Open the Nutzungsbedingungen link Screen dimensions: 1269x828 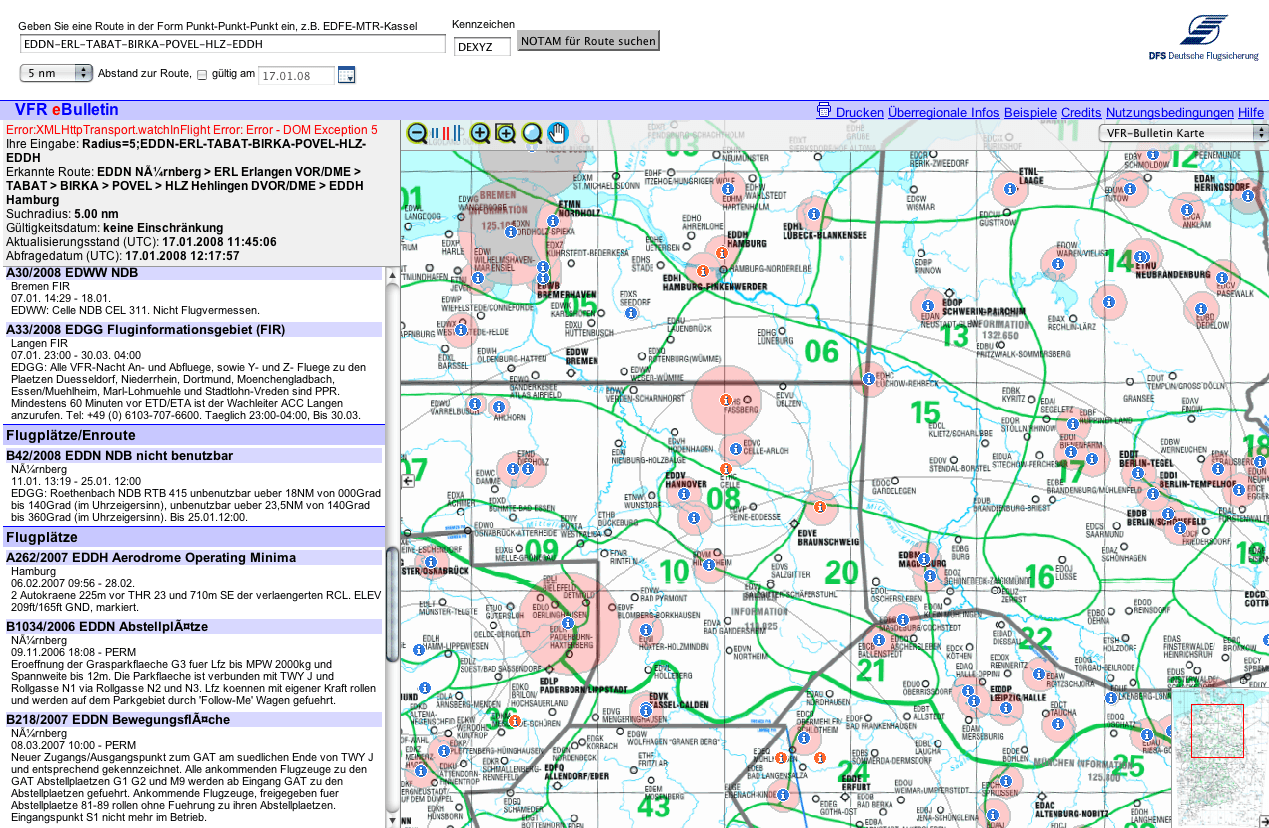(x=1170, y=113)
